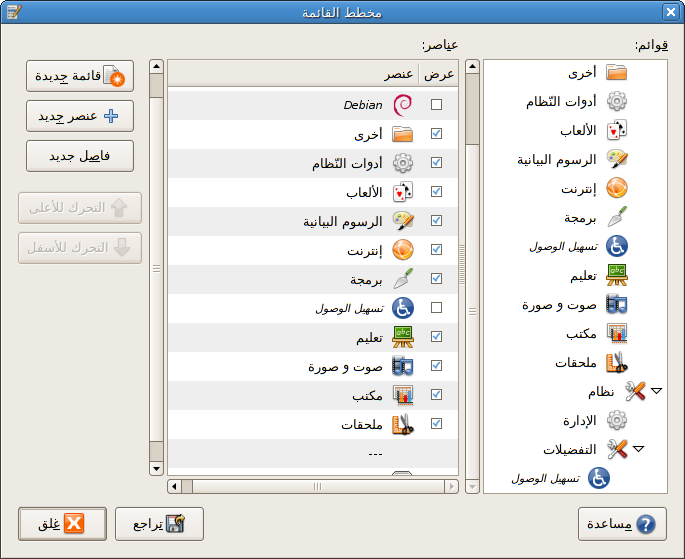Click the Accessories (ملحقات) icon in menus tree
This screenshot has height=559, width=685.
[617, 362]
